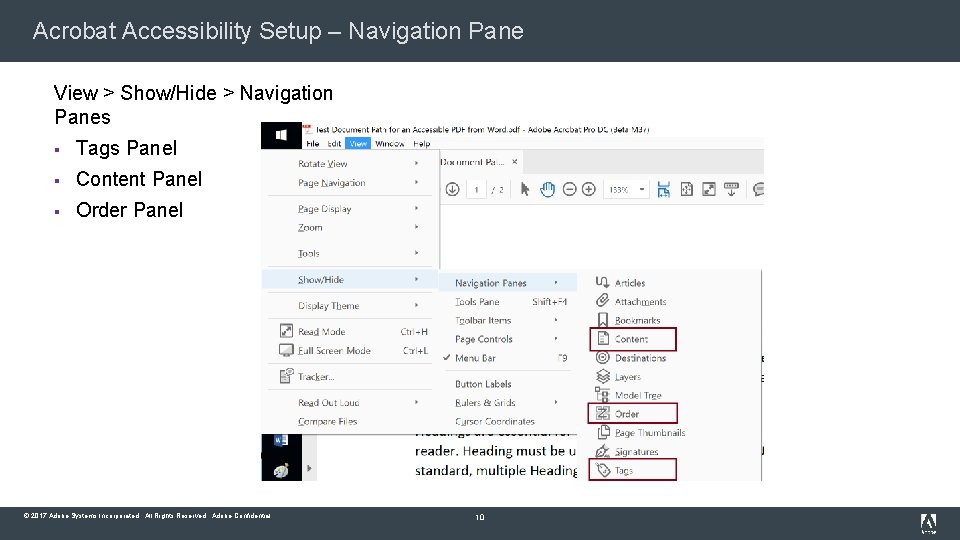Viewport: 960px width, 540px height.
Task: Click the Read Mode menu icon
Action: pos(286,331)
